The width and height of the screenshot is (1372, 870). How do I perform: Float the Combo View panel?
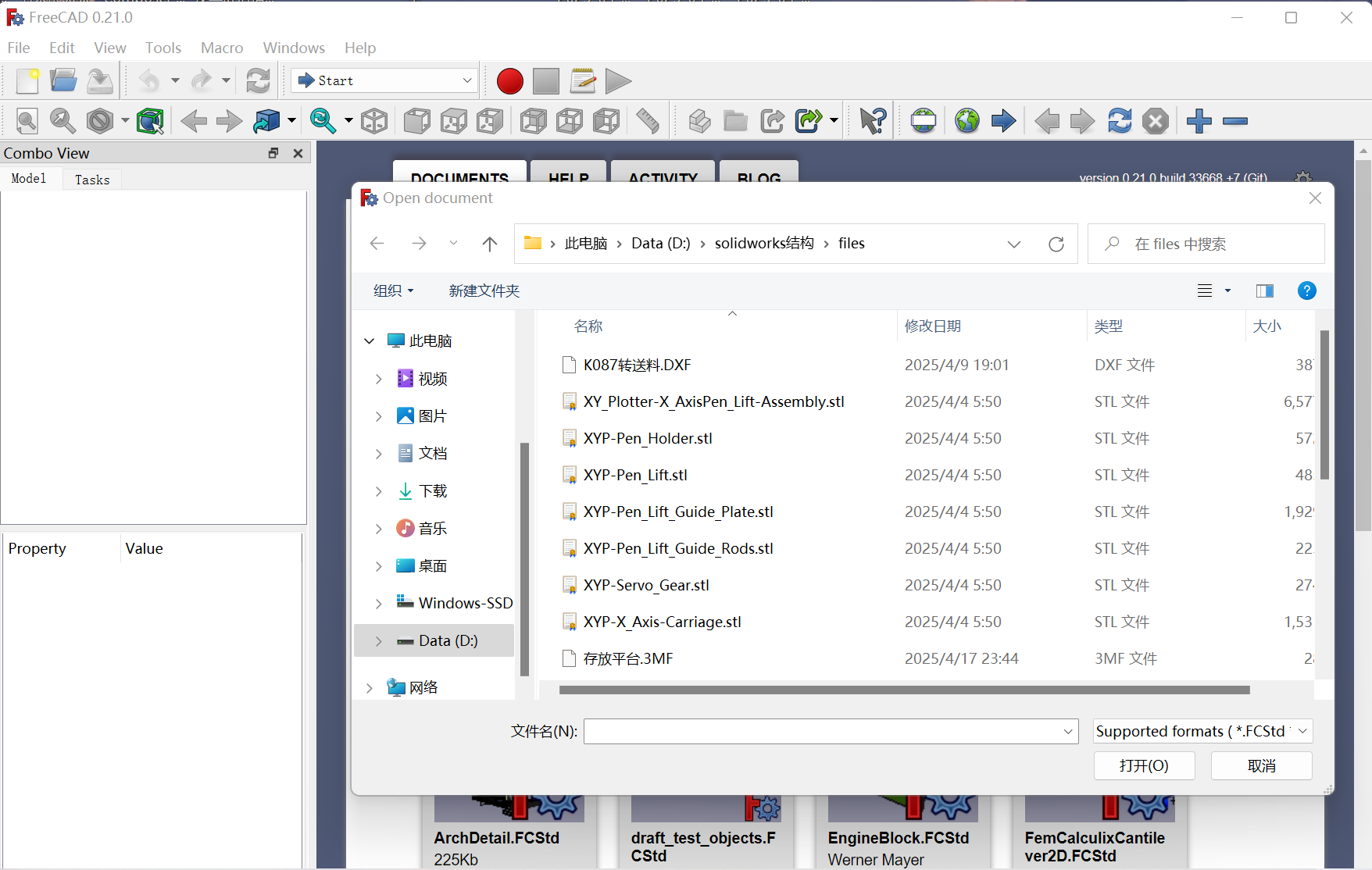coord(273,153)
